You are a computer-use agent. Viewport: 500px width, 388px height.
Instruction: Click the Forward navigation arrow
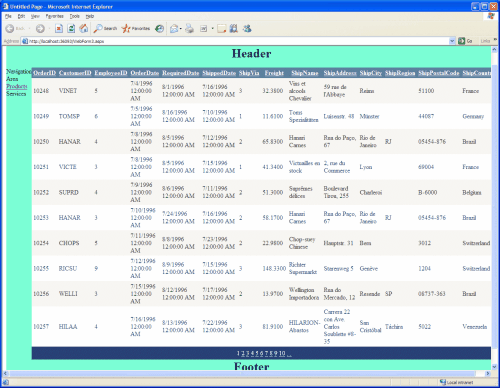40,29
